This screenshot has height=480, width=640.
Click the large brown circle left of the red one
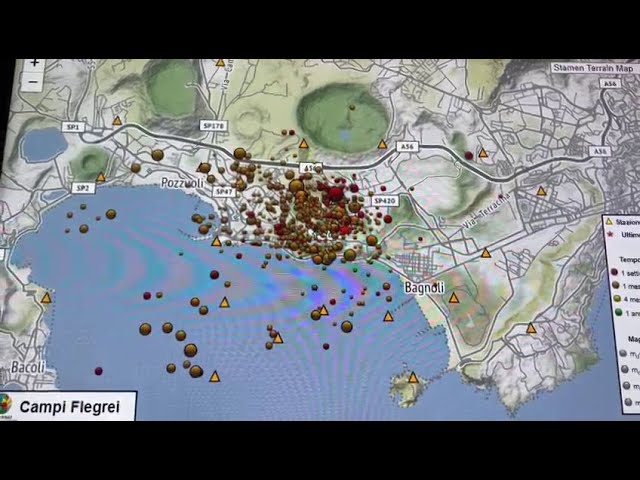(x=296, y=187)
